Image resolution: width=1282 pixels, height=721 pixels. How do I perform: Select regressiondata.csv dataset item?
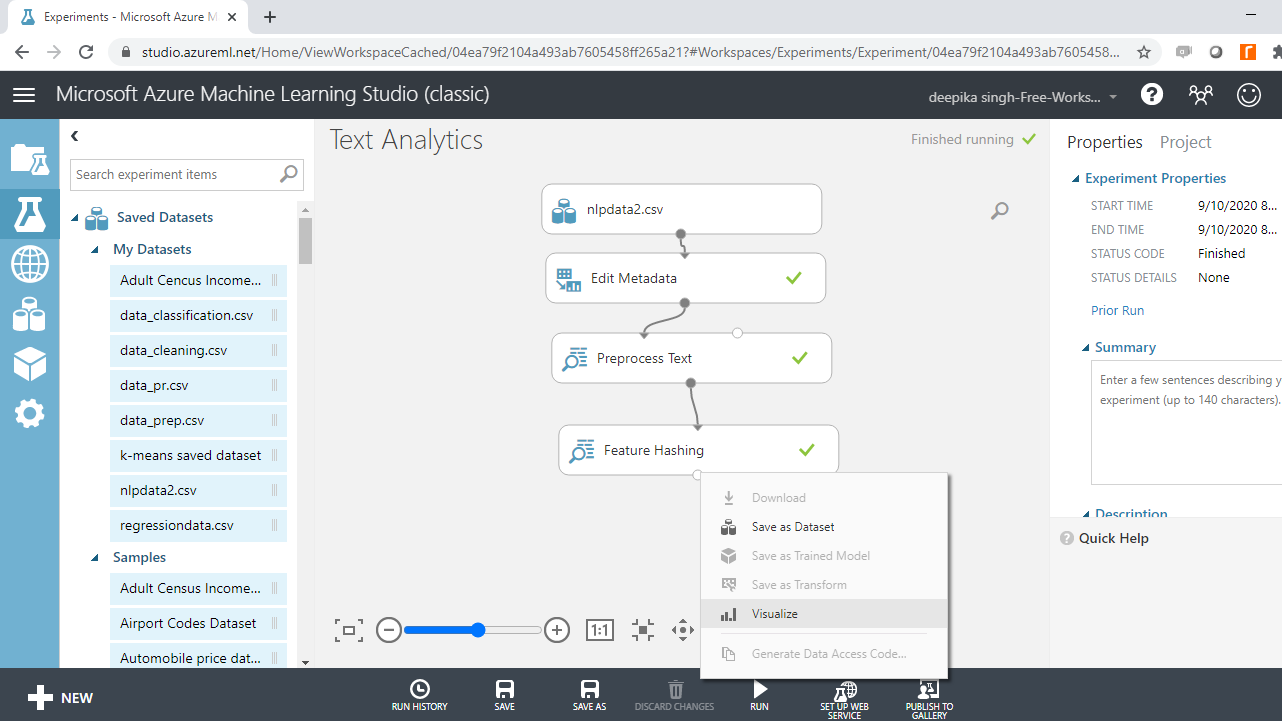(199, 526)
